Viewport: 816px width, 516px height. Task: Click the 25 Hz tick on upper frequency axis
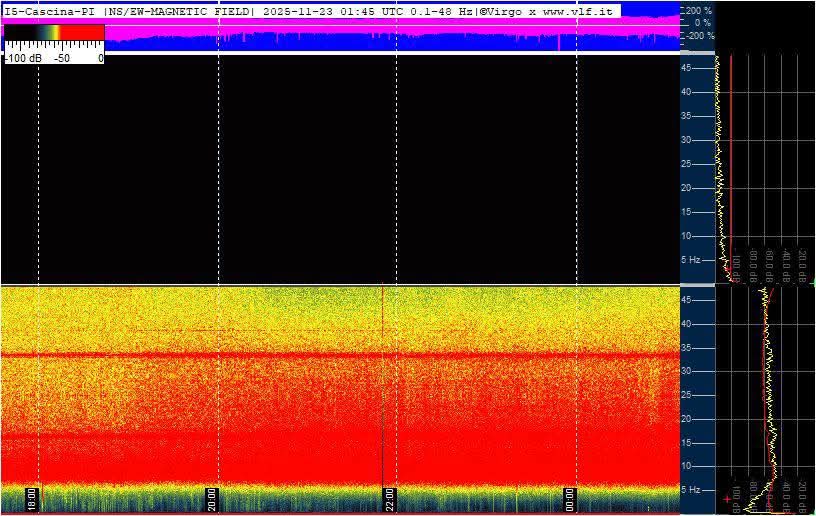[x=687, y=164]
